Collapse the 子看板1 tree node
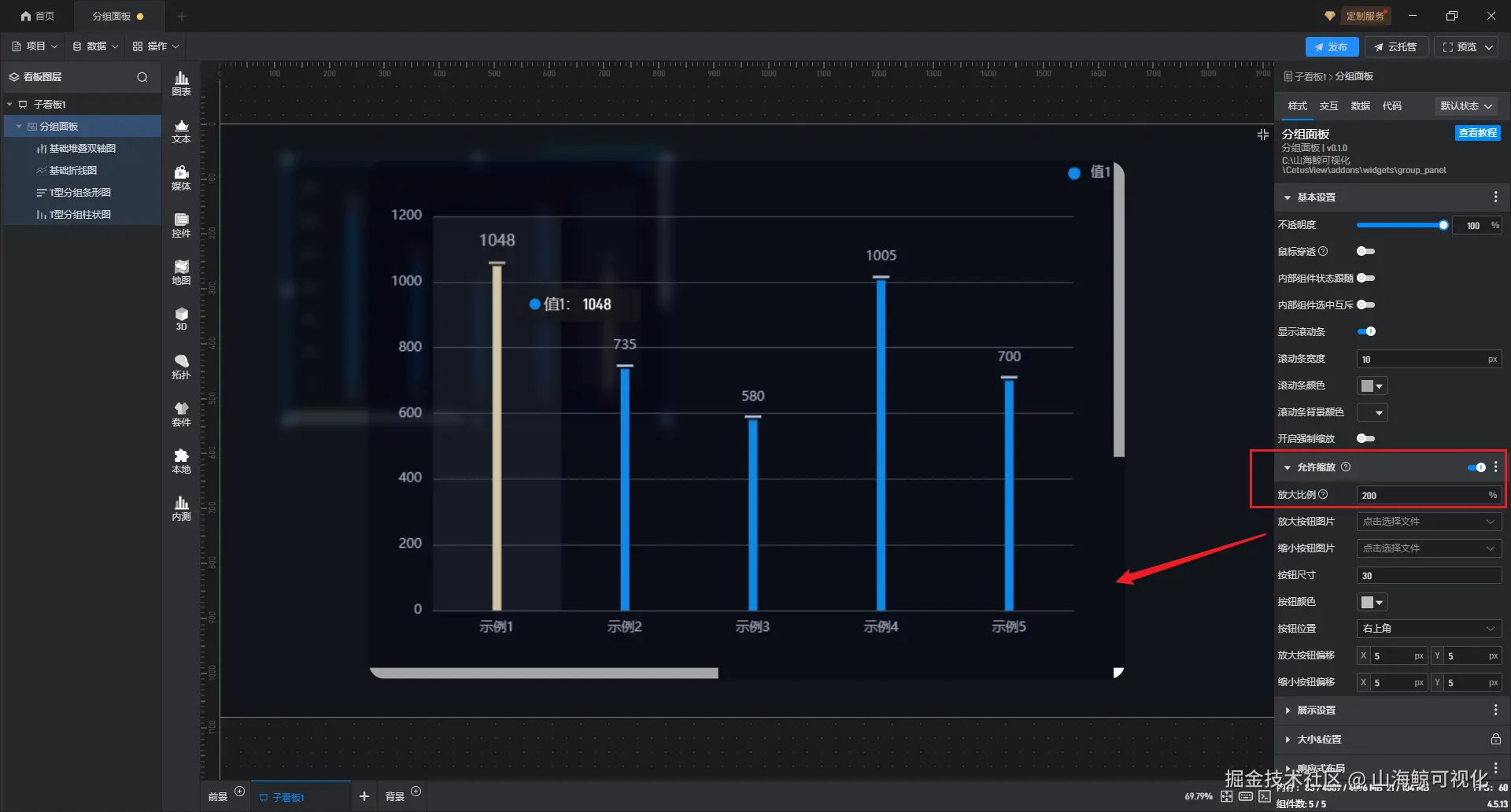The image size is (1511, 812). click(9, 104)
